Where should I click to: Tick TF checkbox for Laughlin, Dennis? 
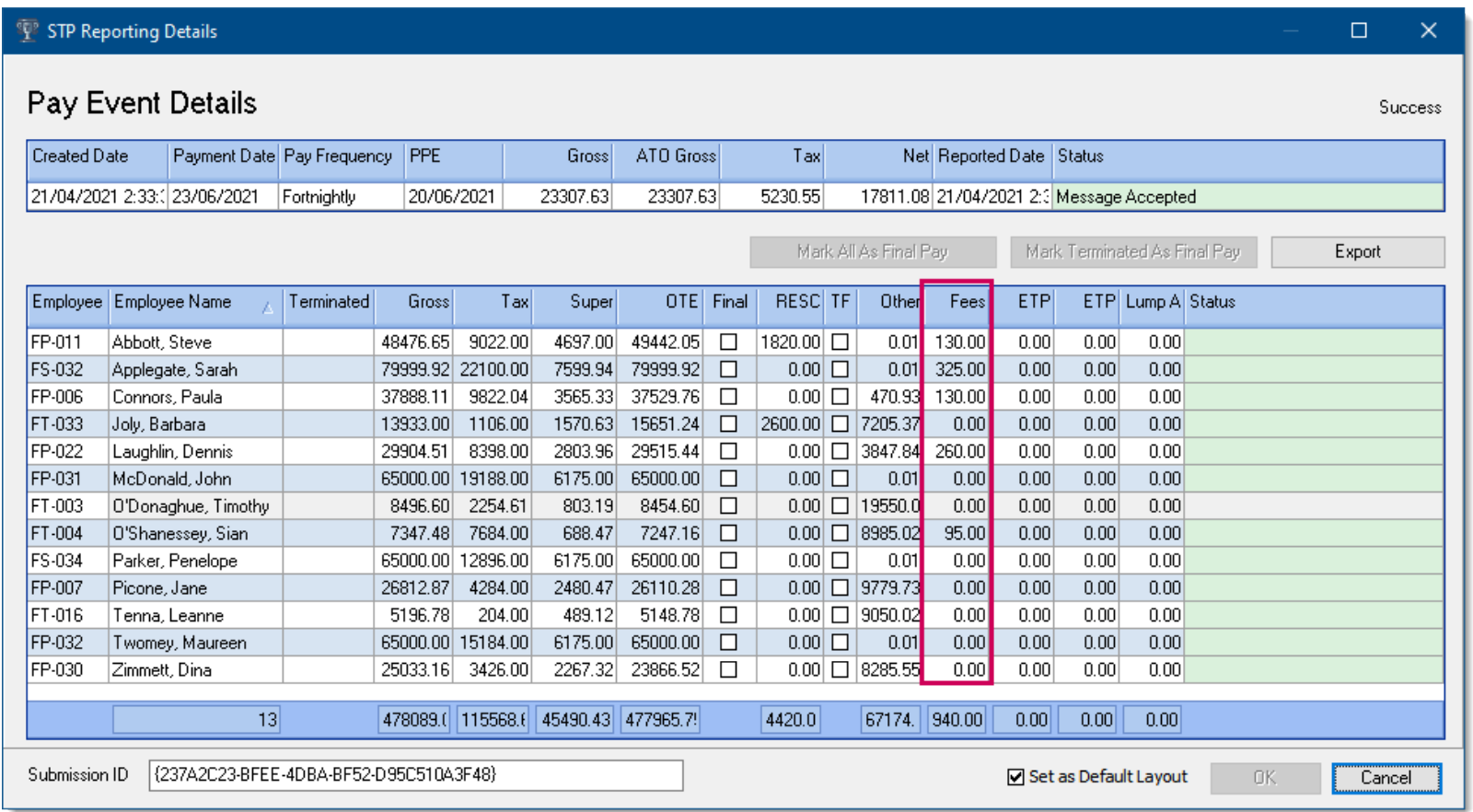(x=840, y=451)
